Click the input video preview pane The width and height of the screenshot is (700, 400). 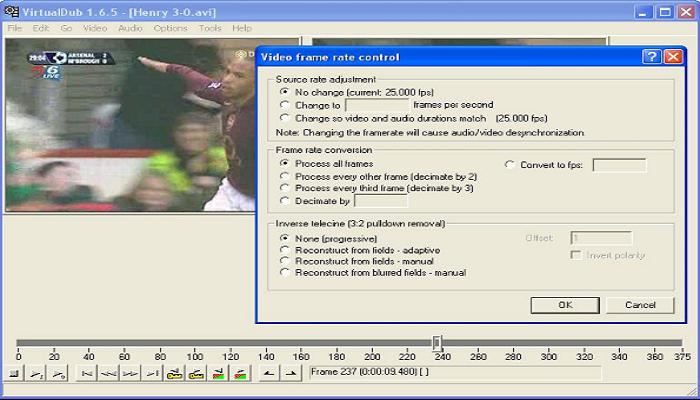[x=132, y=125]
